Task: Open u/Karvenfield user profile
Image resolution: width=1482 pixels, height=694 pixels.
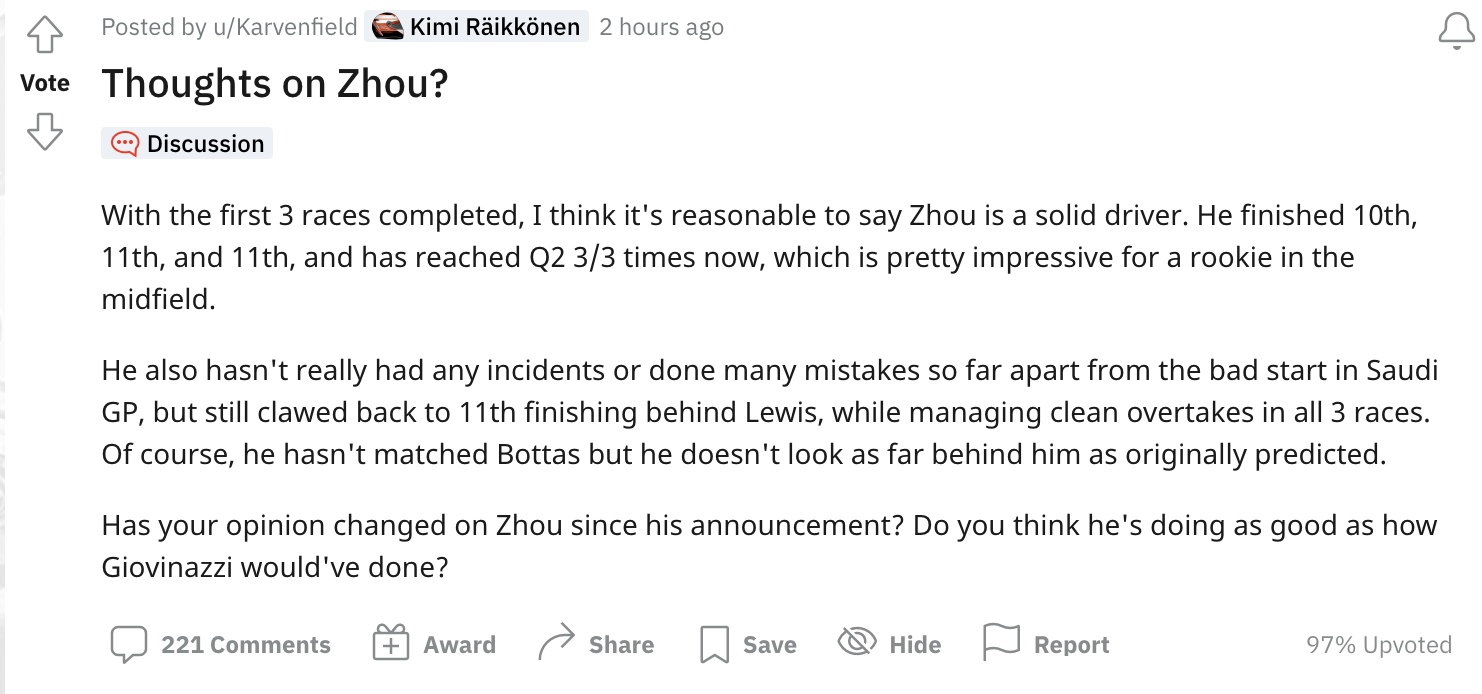Action: pos(285,27)
